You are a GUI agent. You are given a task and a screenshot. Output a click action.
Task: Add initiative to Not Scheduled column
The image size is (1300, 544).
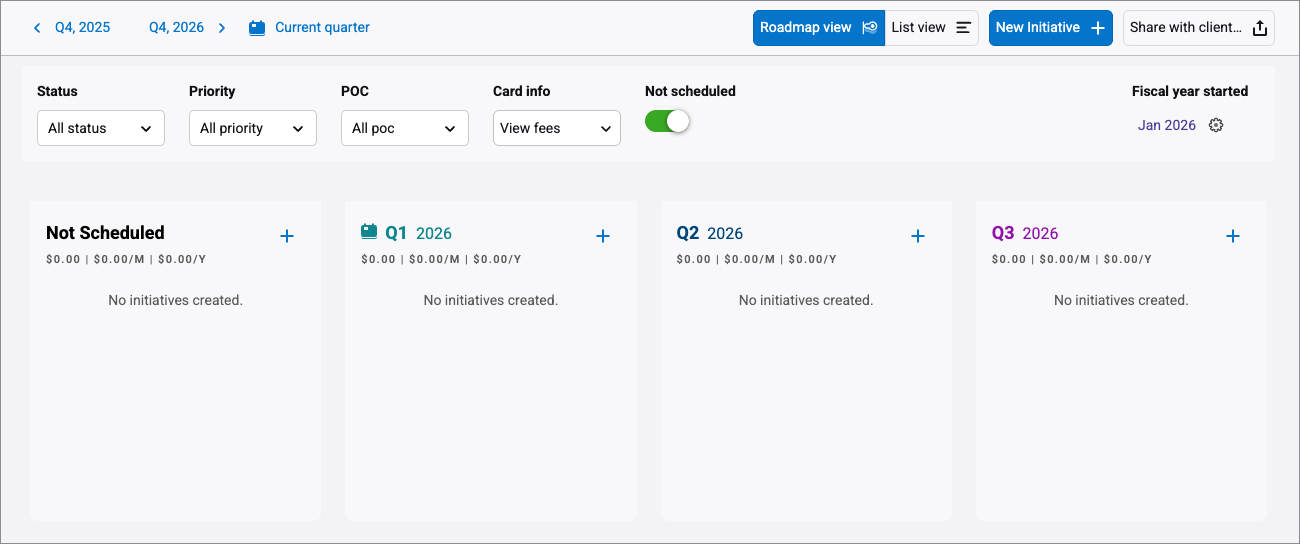287,236
